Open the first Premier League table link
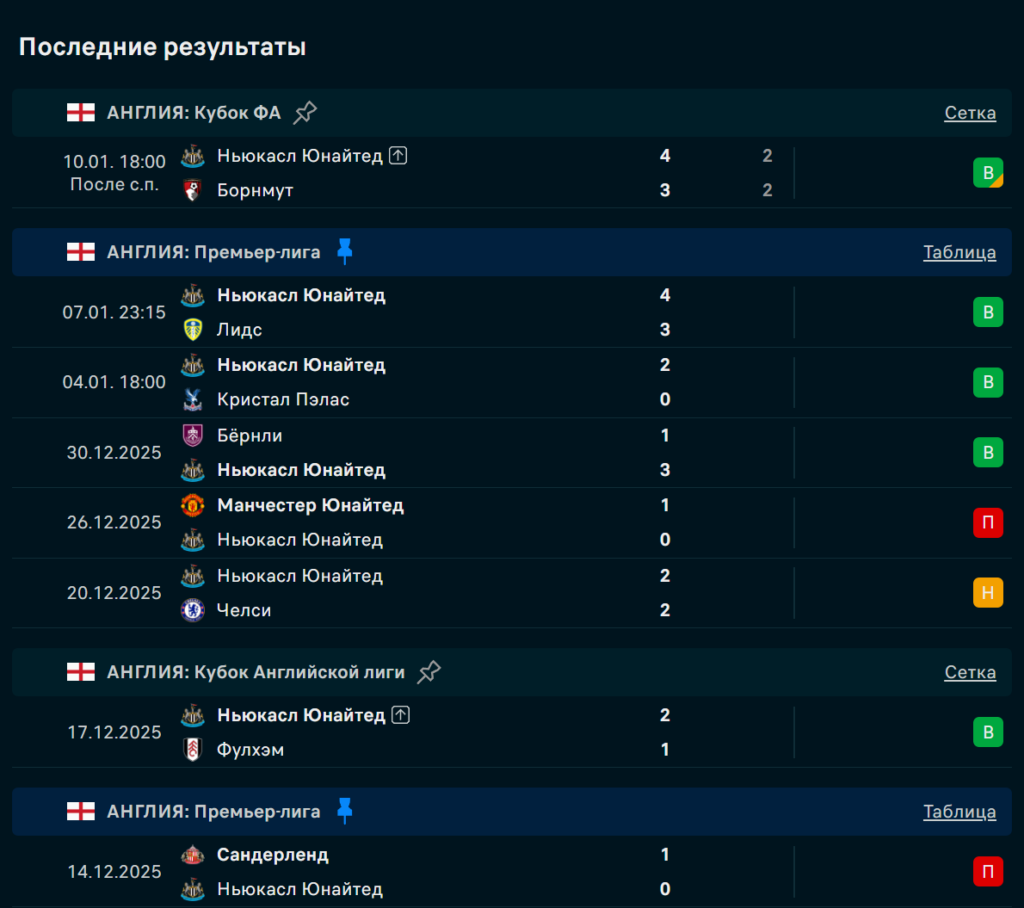This screenshot has width=1024, height=908. point(959,252)
